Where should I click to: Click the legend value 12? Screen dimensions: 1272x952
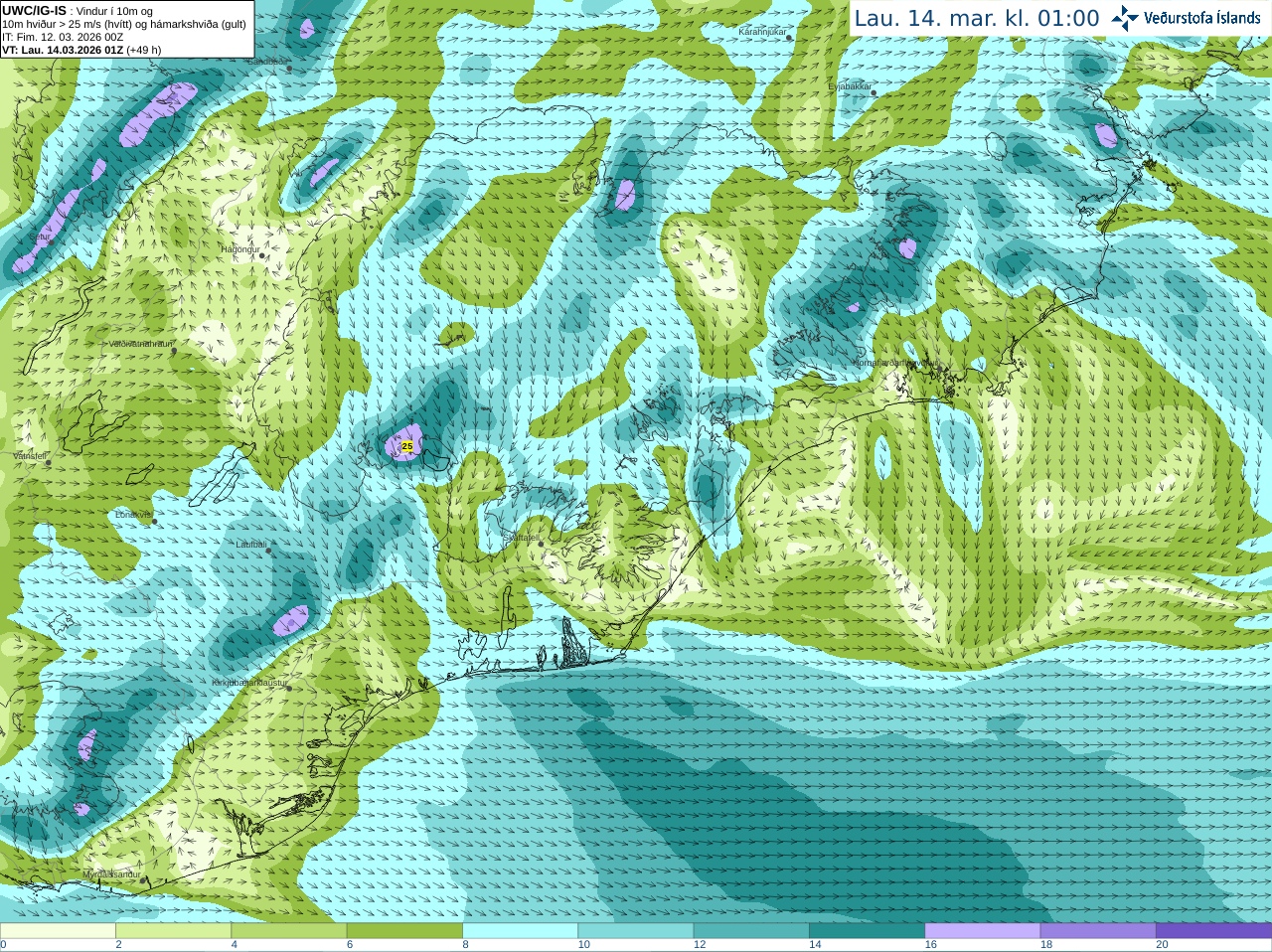click(x=700, y=945)
